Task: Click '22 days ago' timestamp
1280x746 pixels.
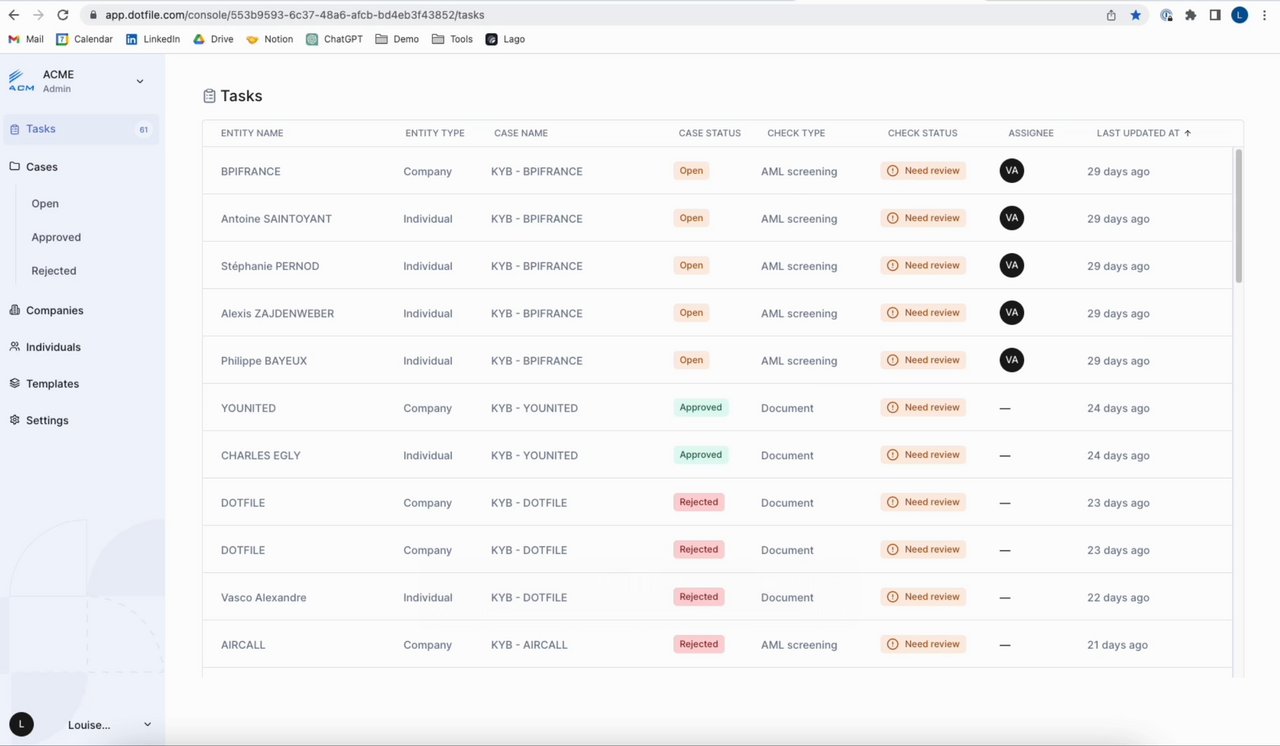Action: coord(1118,597)
